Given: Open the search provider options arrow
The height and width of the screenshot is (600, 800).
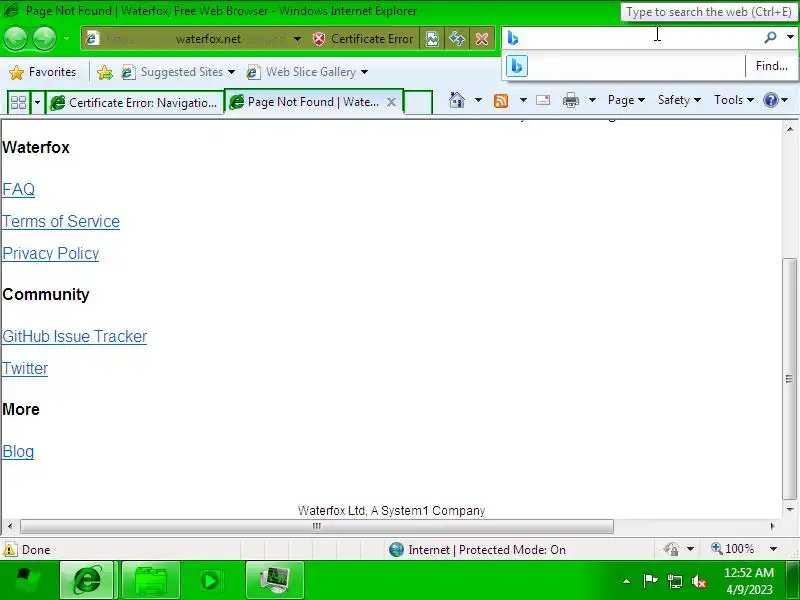Looking at the screenshot, I should pos(790,37).
